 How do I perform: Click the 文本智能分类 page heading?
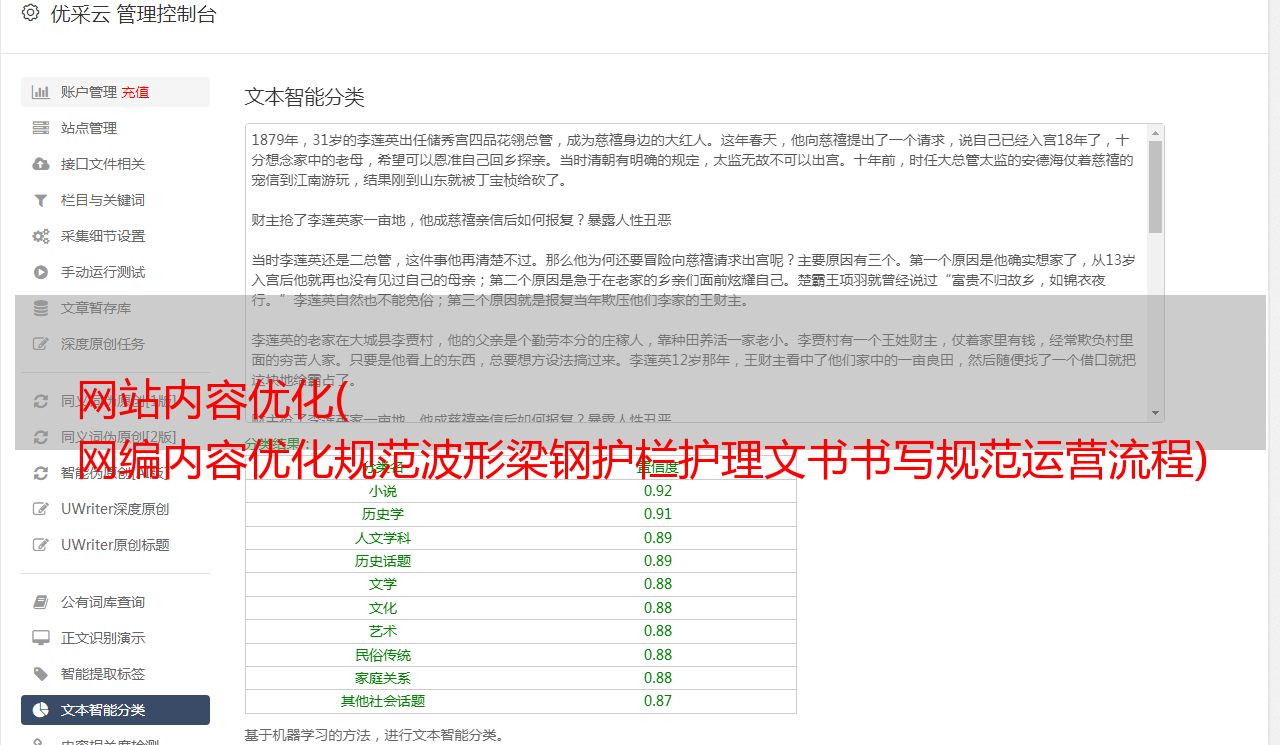[305, 97]
